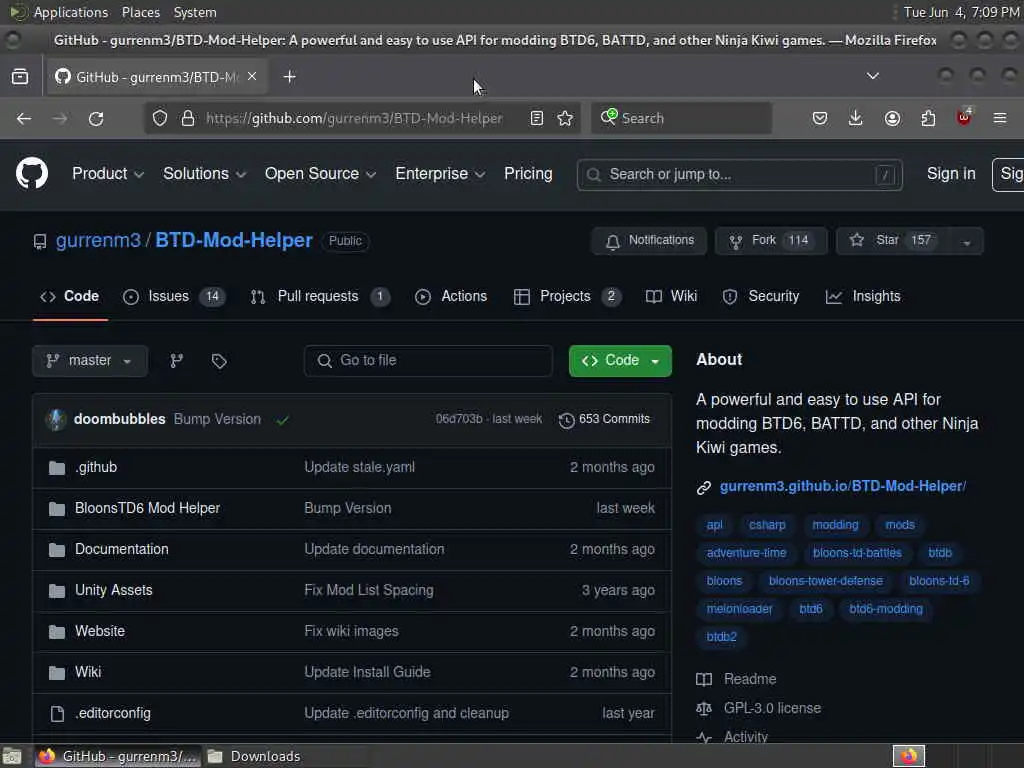Open the Applications menu in top panel
The height and width of the screenshot is (768, 1024).
[71, 12]
